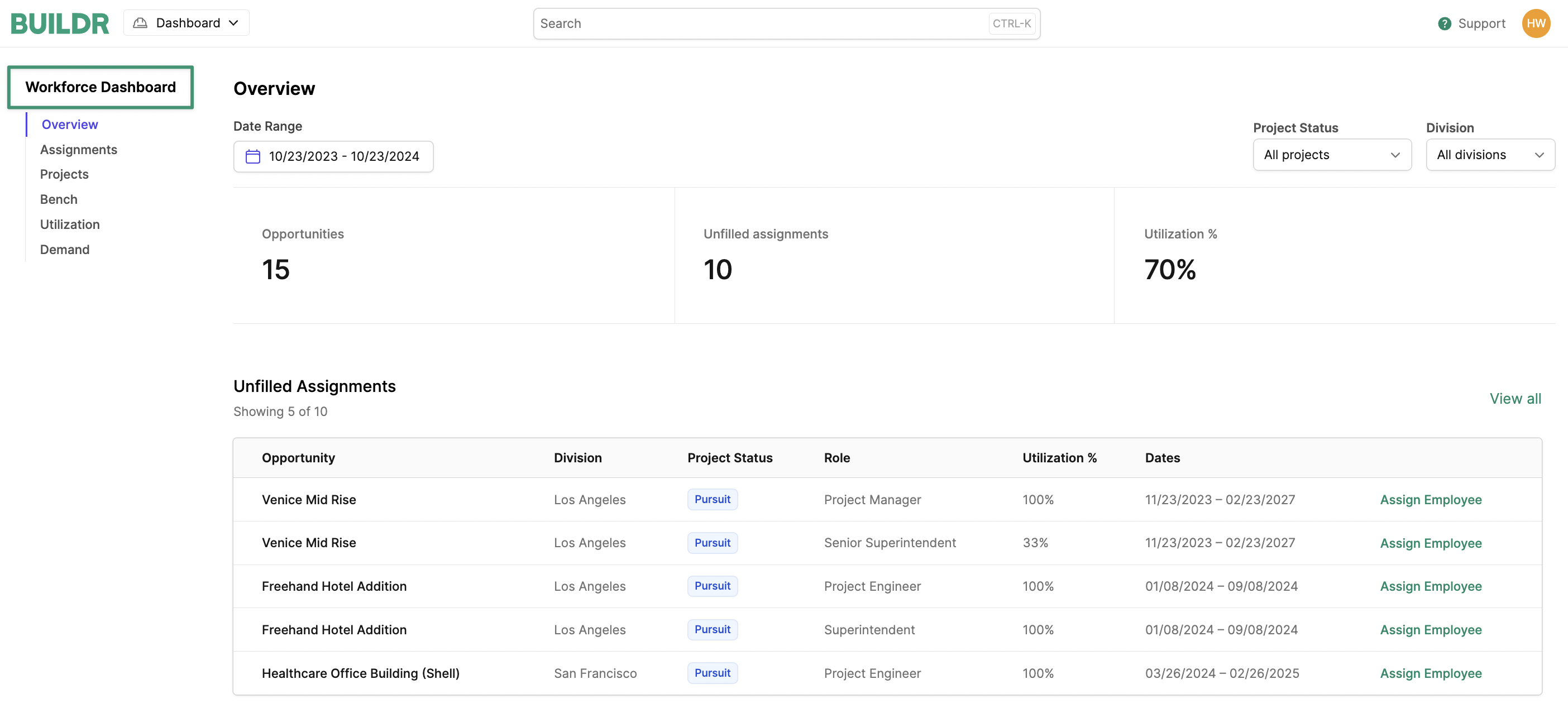
Task: Click the calendar icon in Date Range
Action: [x=252, y=156]
